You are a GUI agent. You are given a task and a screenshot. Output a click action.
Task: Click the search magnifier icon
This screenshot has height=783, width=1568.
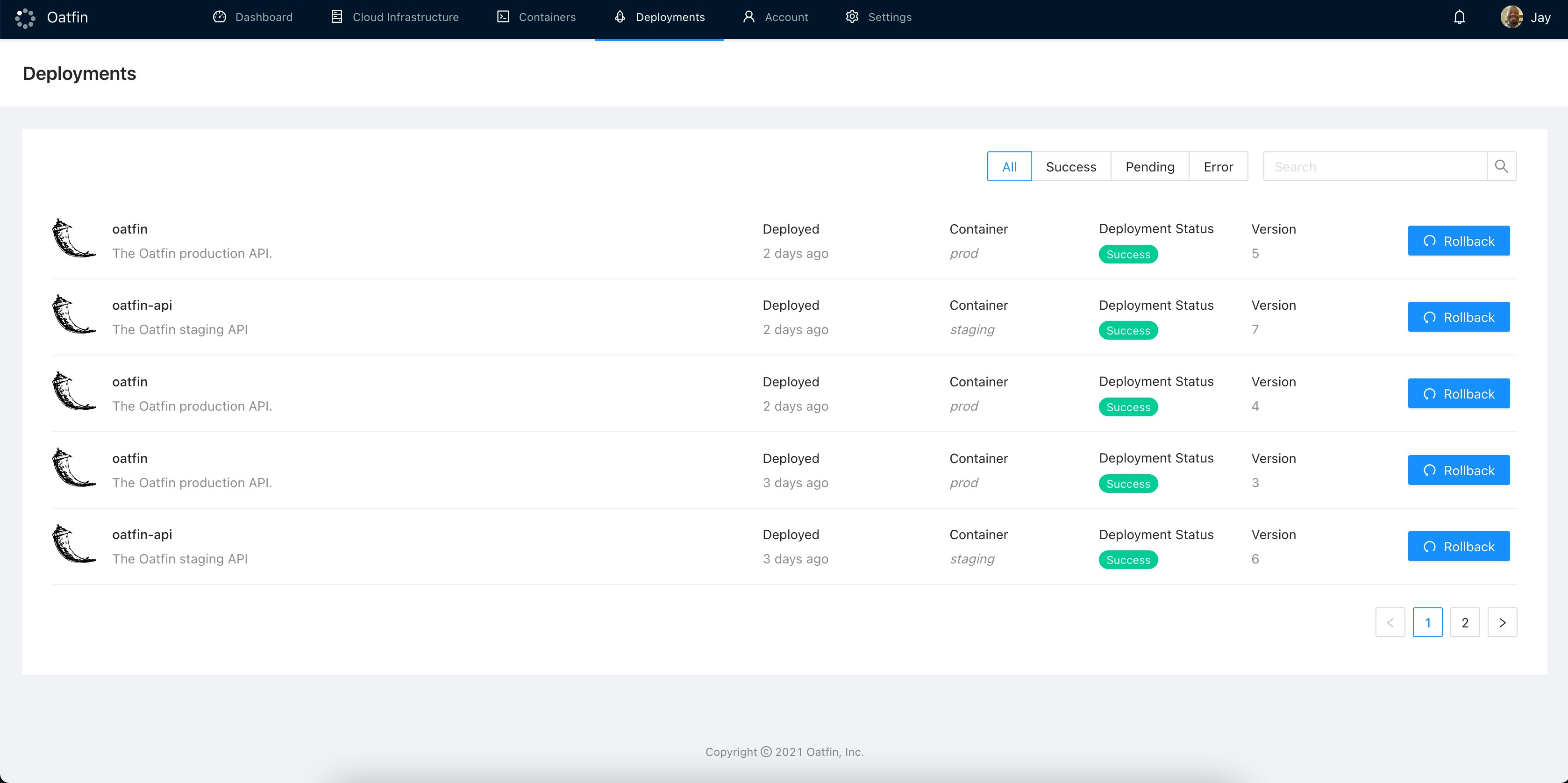(x=1501, y=166)
